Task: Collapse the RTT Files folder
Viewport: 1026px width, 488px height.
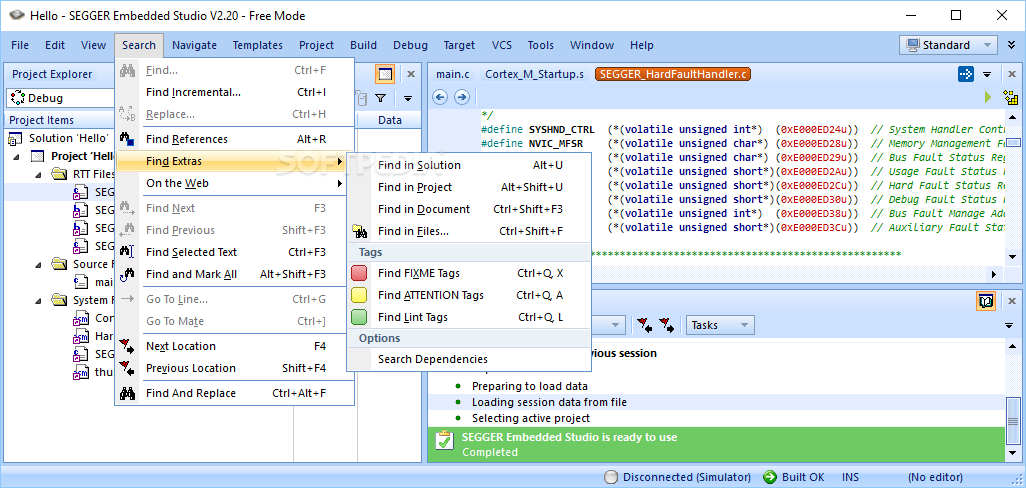Action: tap(38, 175)
